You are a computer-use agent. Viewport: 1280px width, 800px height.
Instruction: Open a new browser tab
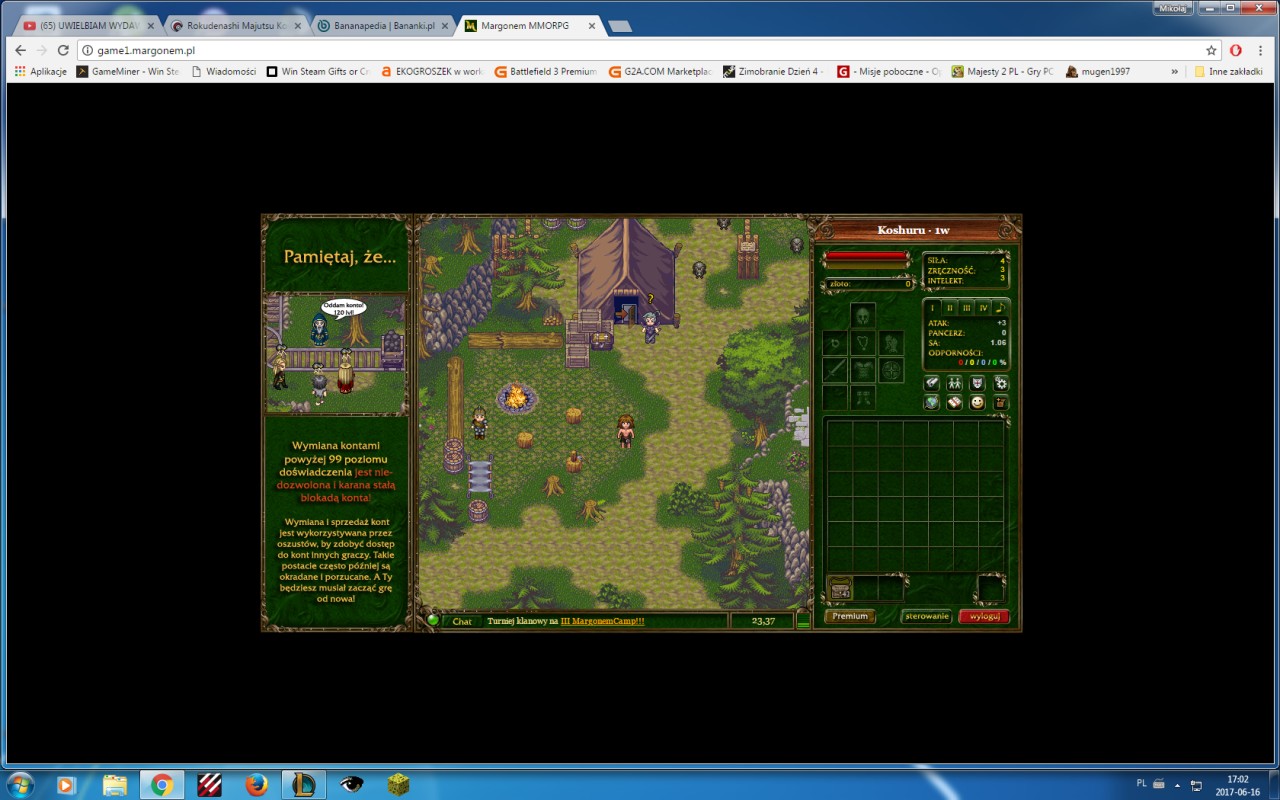click(x=620, y=26)
